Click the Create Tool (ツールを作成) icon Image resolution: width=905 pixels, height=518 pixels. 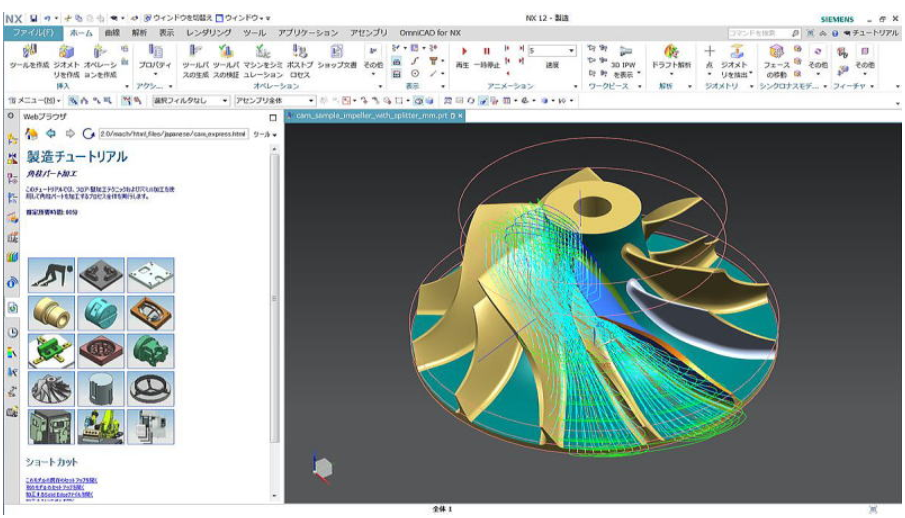(29, 52)
